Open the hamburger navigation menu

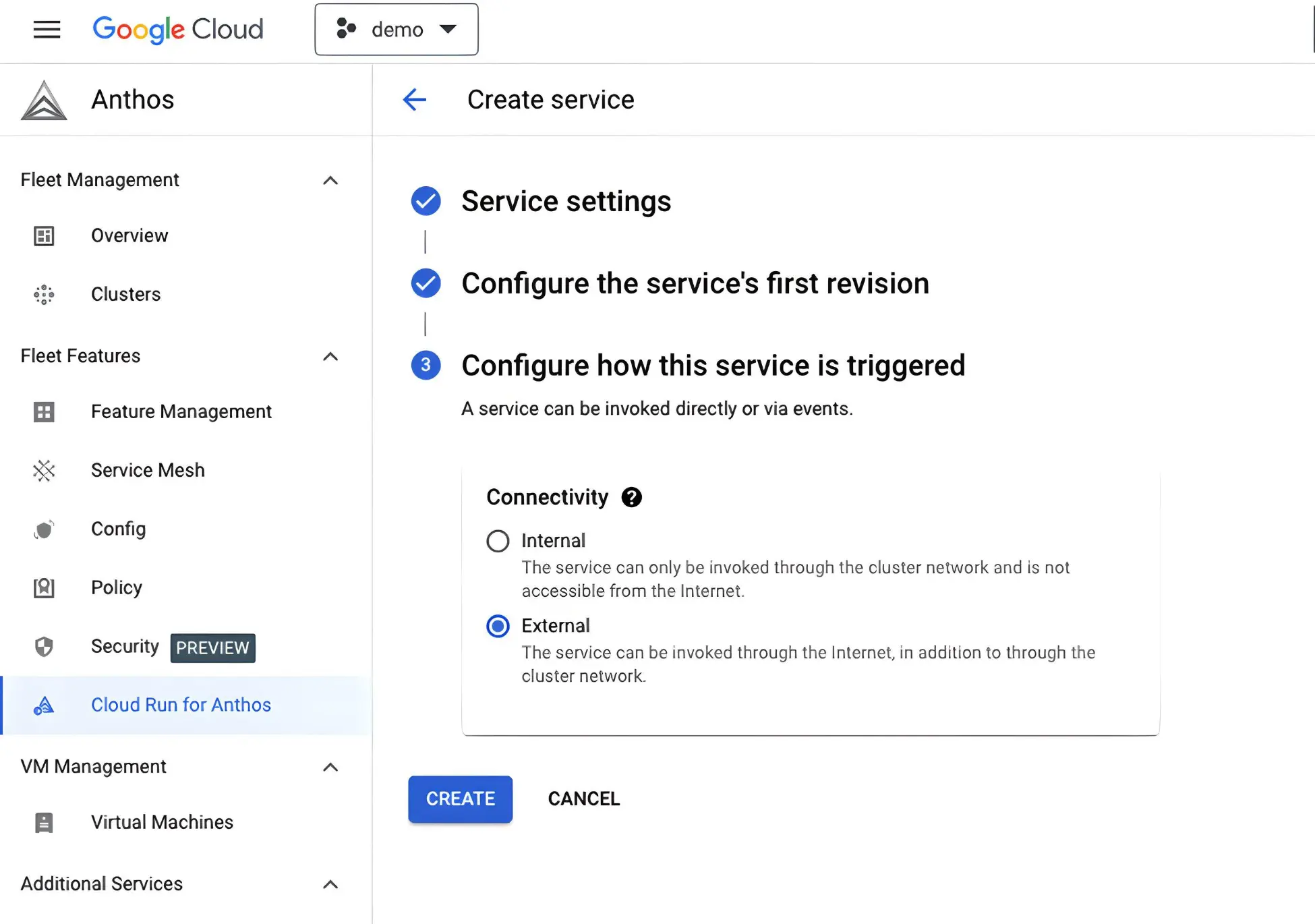(47, 29)
